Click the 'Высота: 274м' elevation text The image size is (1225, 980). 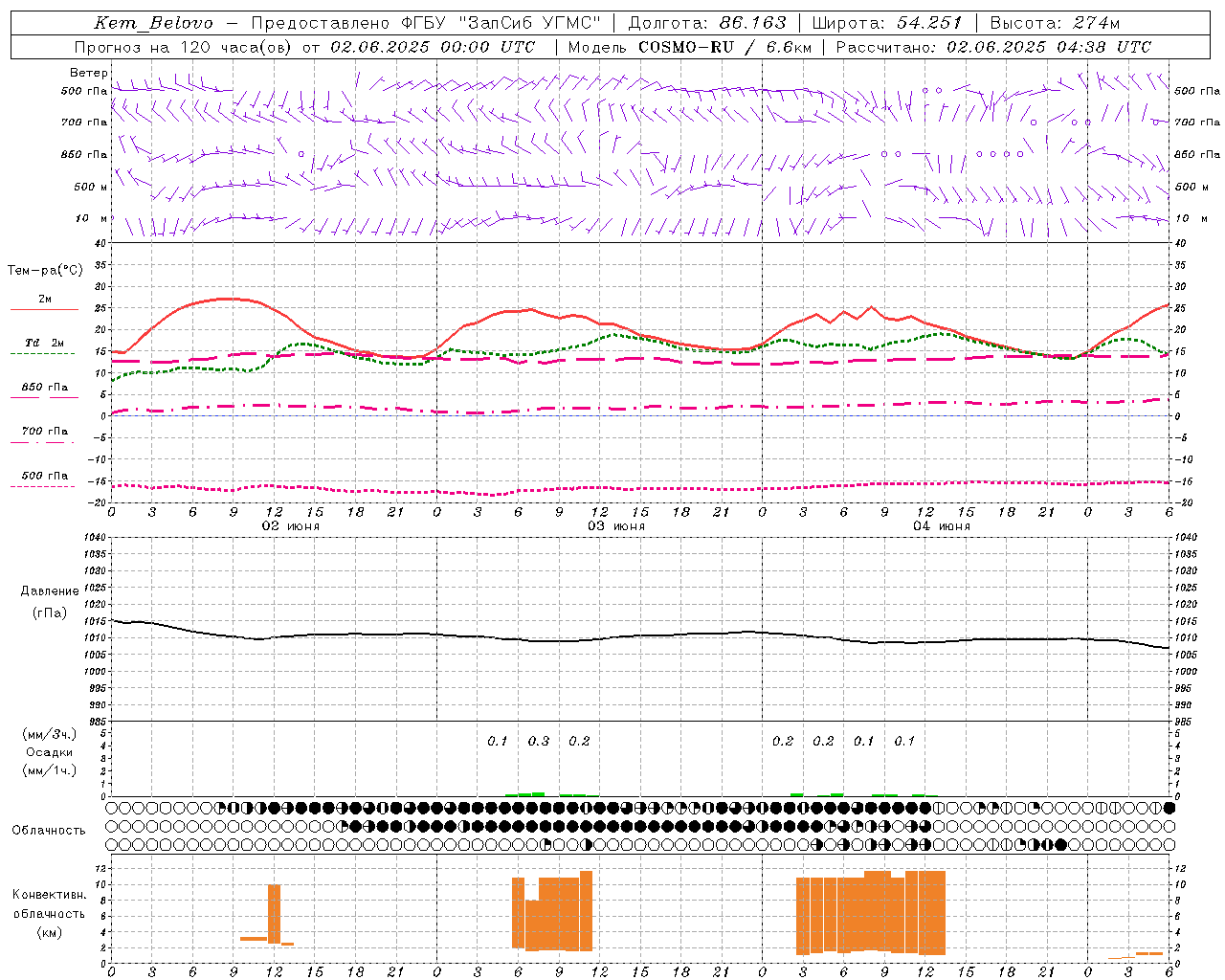(1056, 23)
